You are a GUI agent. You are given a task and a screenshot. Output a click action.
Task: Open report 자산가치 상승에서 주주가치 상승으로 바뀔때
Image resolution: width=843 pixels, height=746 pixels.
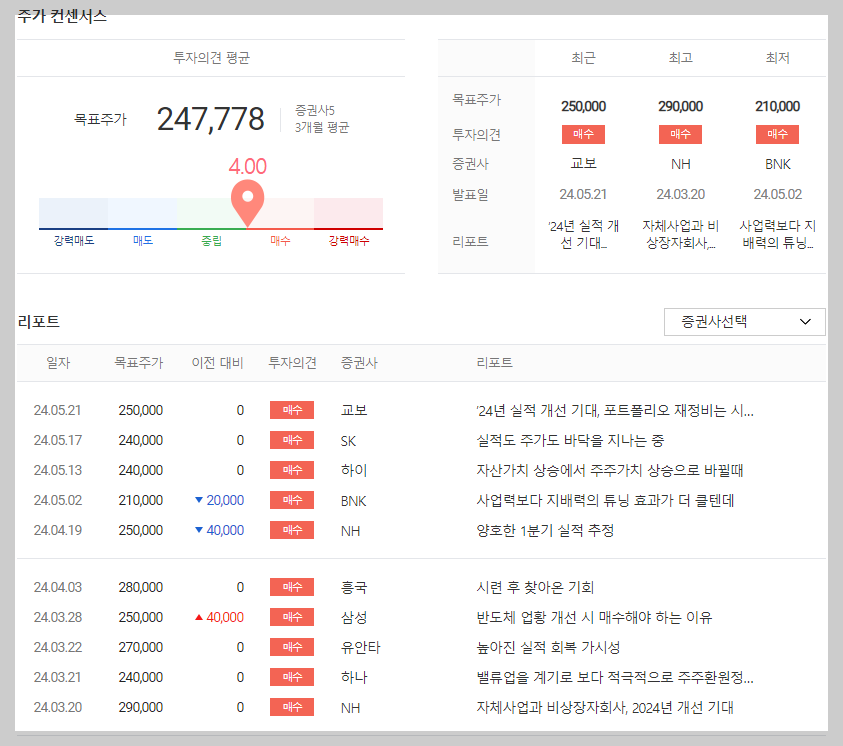coord(610,471)
